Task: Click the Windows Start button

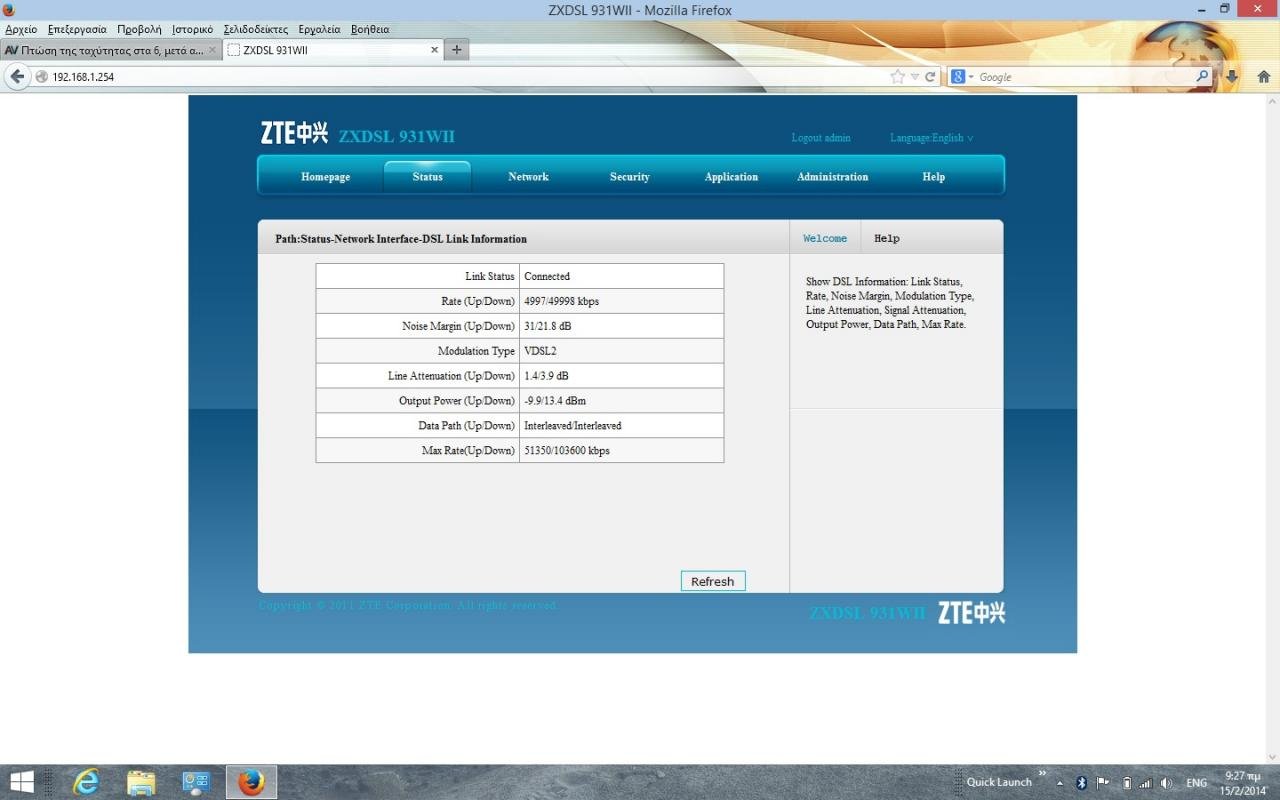Action: 22,782
